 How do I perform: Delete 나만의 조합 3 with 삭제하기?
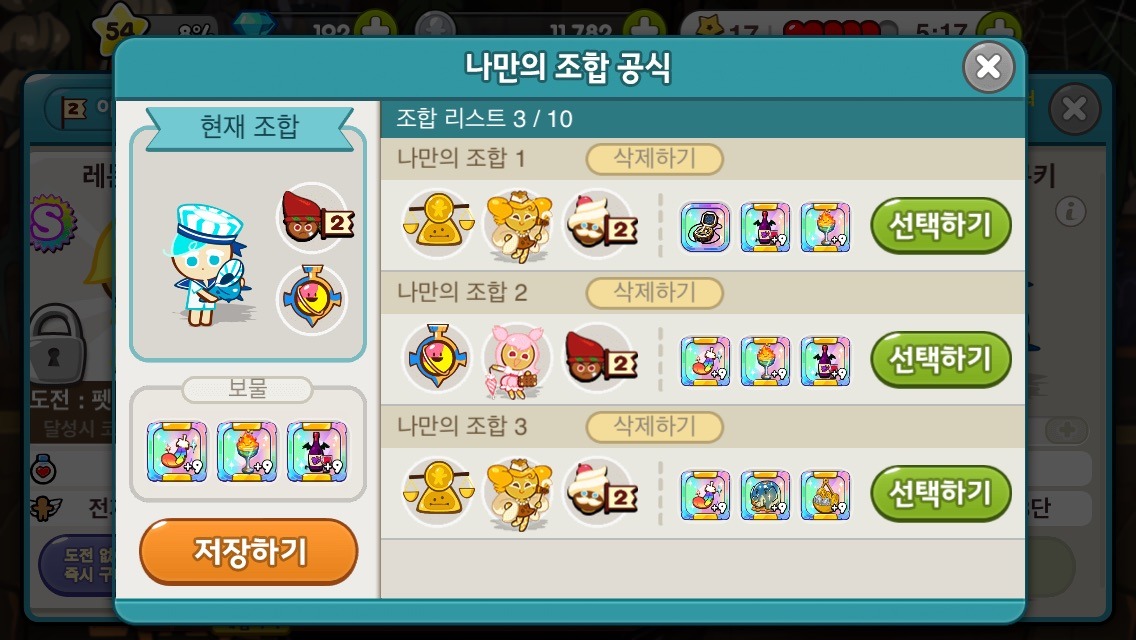tap(654, 427)
